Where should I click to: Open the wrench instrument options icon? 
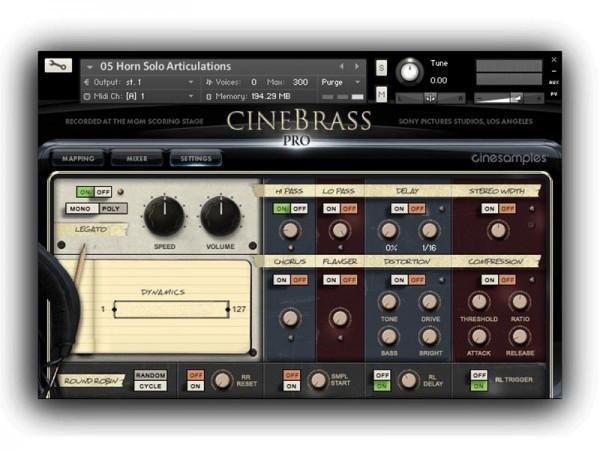(58, 65)
